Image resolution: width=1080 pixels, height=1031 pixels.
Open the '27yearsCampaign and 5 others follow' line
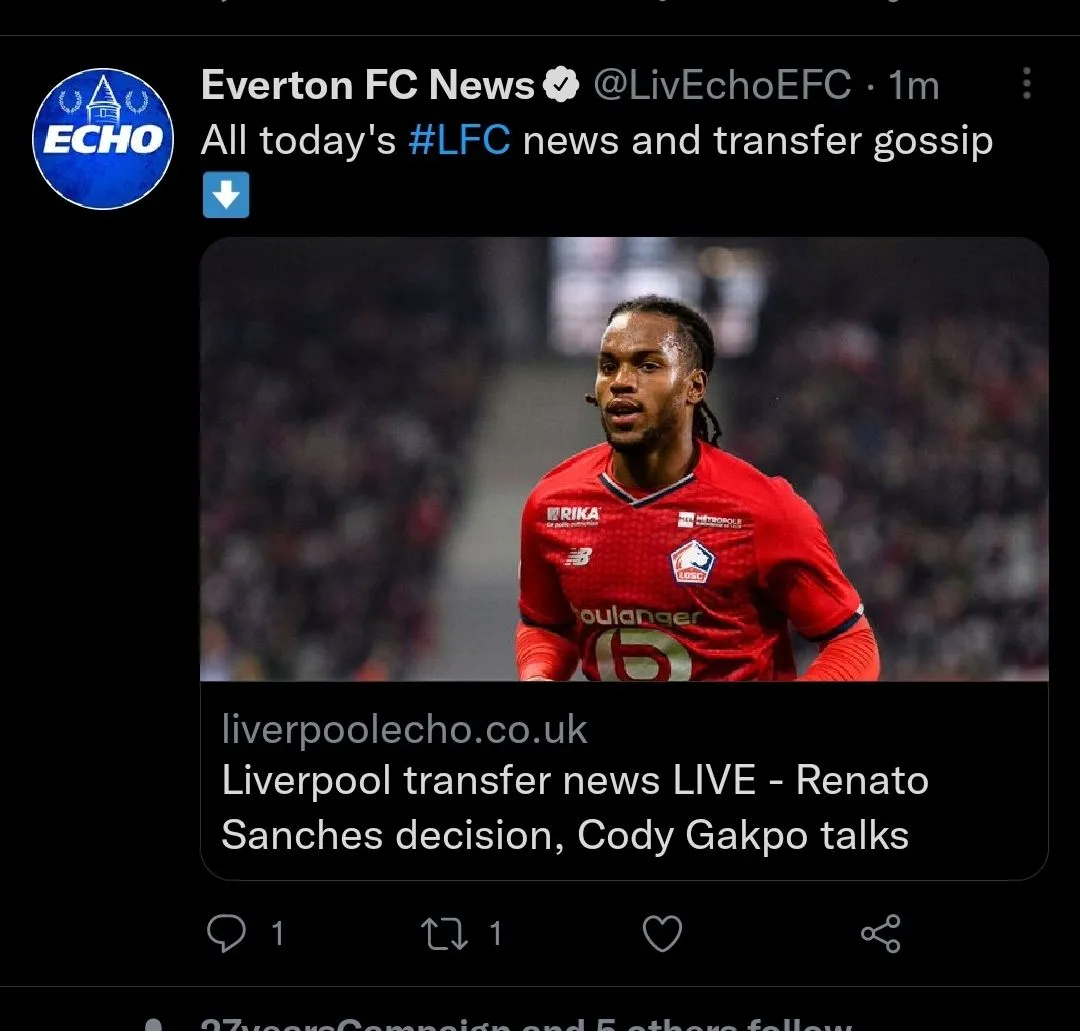click(x=524, y=1022)
